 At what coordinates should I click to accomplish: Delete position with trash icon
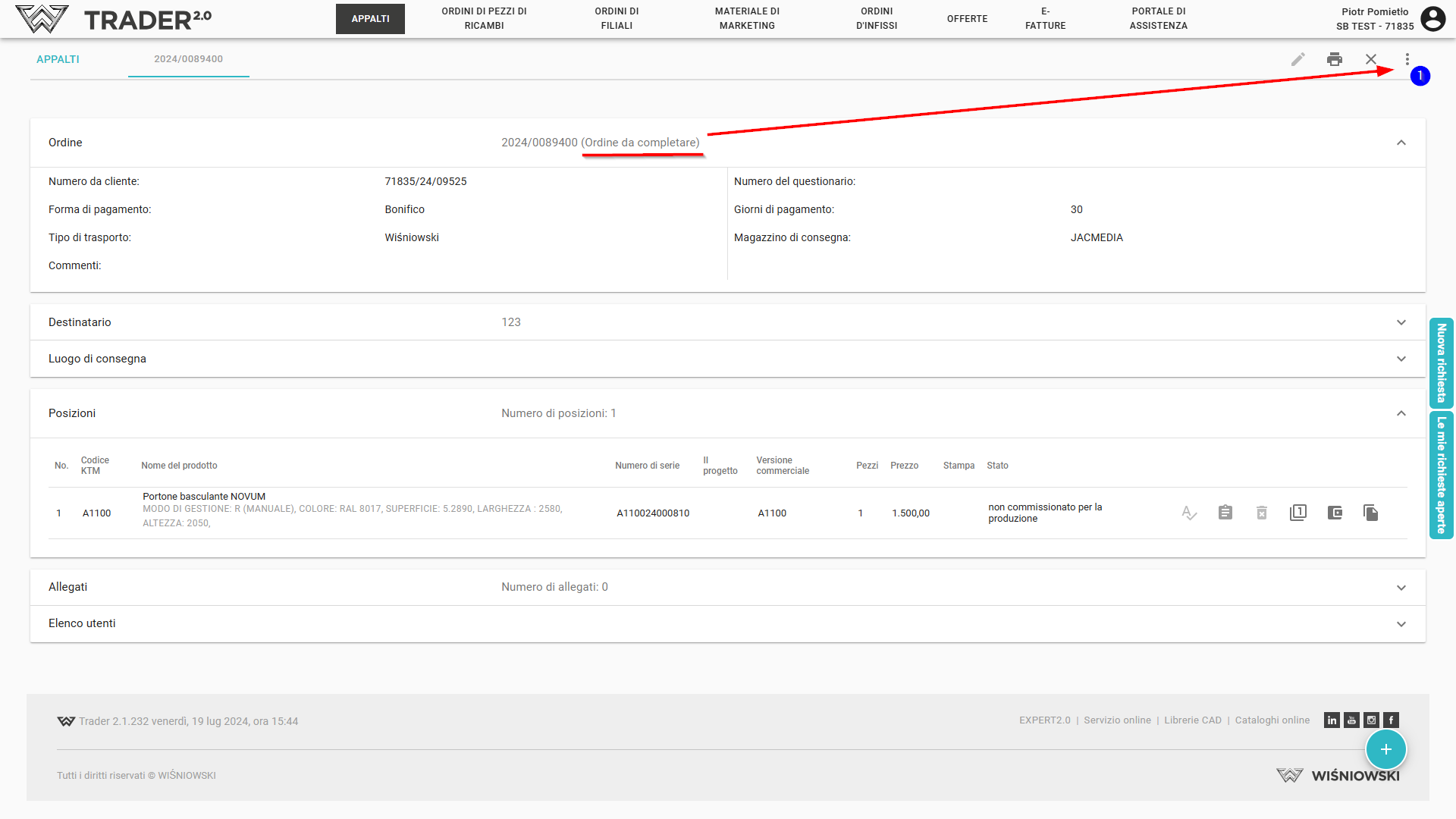pyautogui.click(x=1262, y=513)
